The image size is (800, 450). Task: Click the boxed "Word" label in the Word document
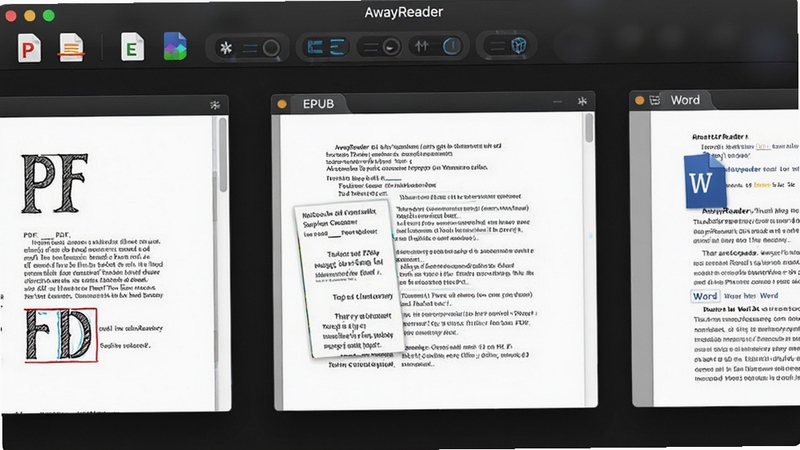705,296
